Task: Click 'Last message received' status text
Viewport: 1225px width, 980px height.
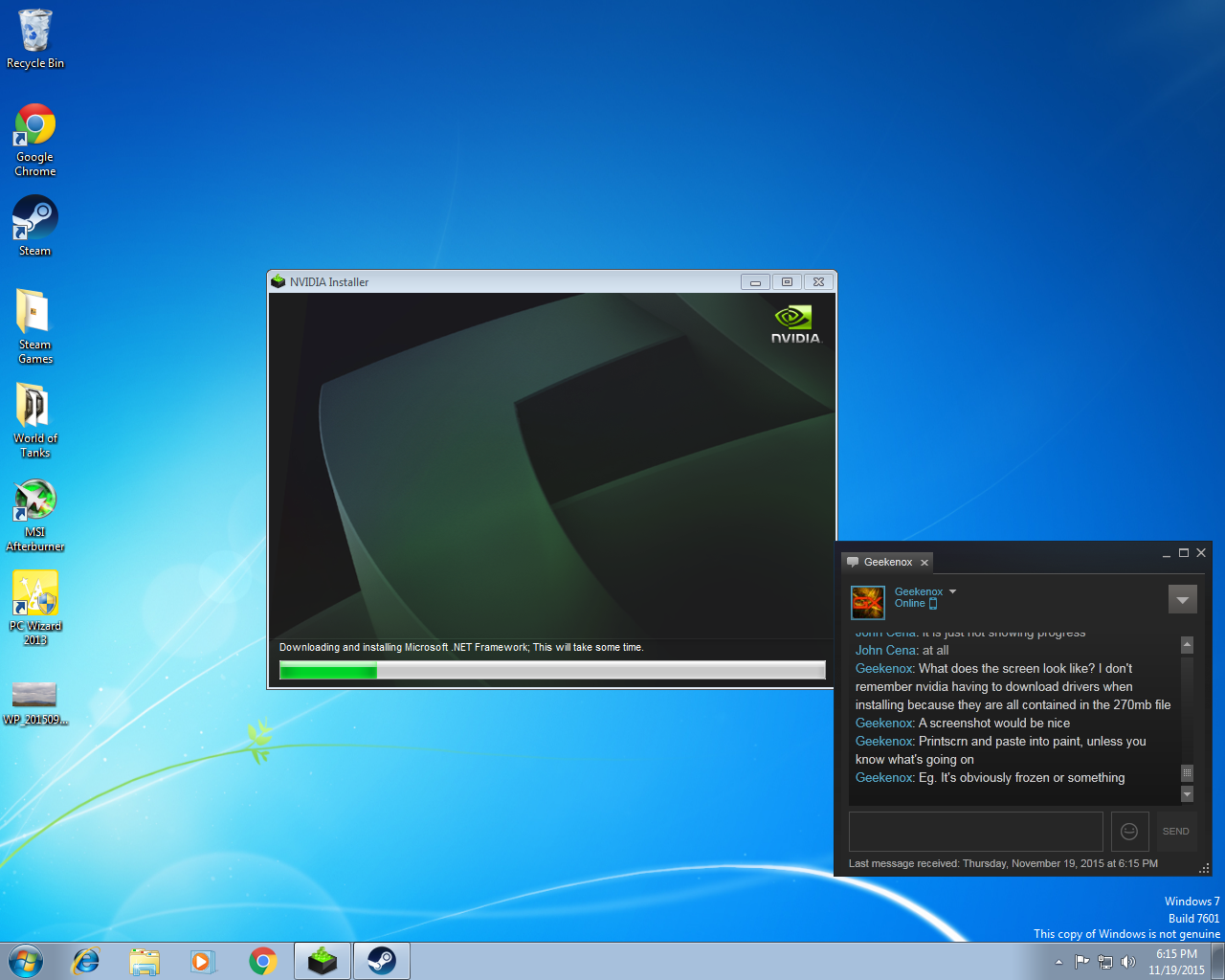Action: [x=1003, y=863]
